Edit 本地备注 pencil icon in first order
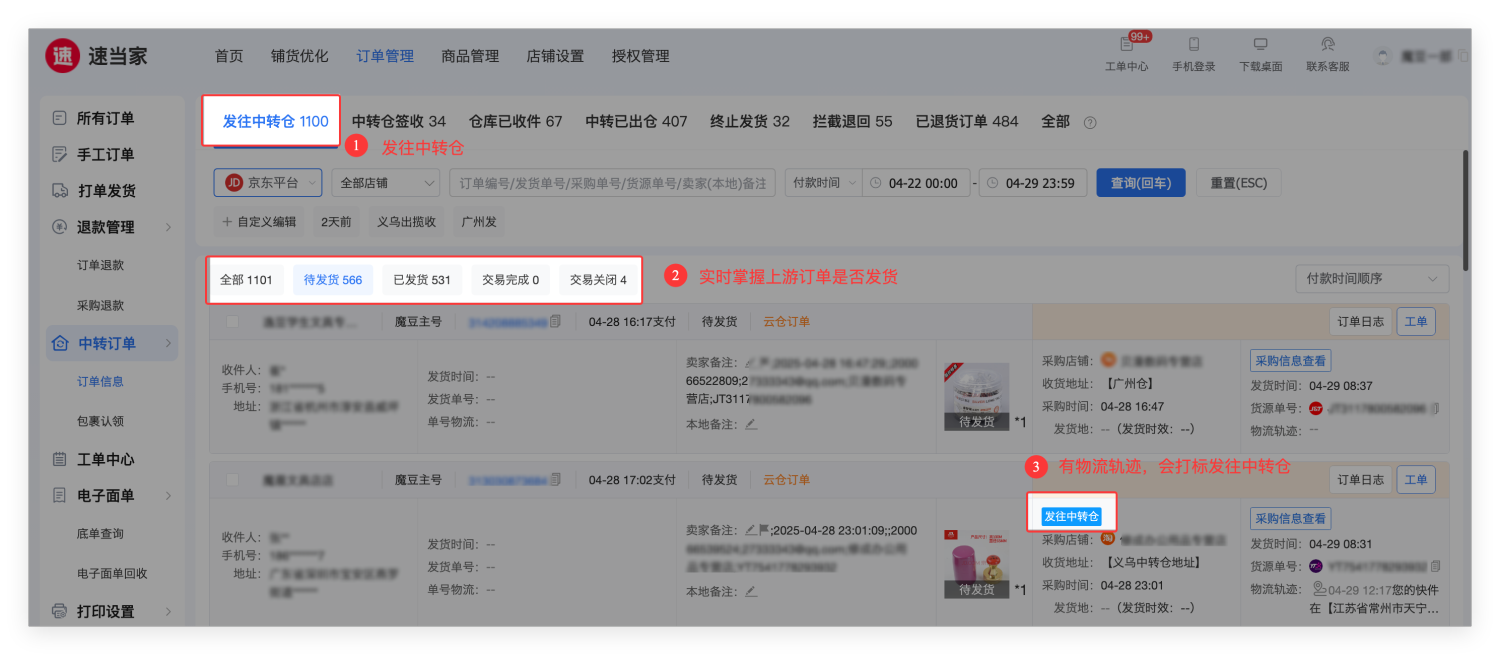The height and width of the screenshot is (655, 1500). 751,424
